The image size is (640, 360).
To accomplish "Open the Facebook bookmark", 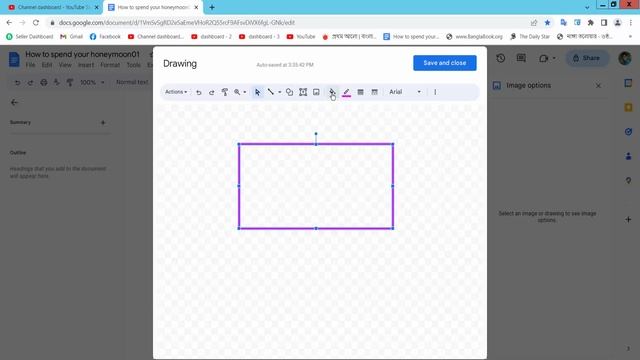I will (x=105, y=37).
